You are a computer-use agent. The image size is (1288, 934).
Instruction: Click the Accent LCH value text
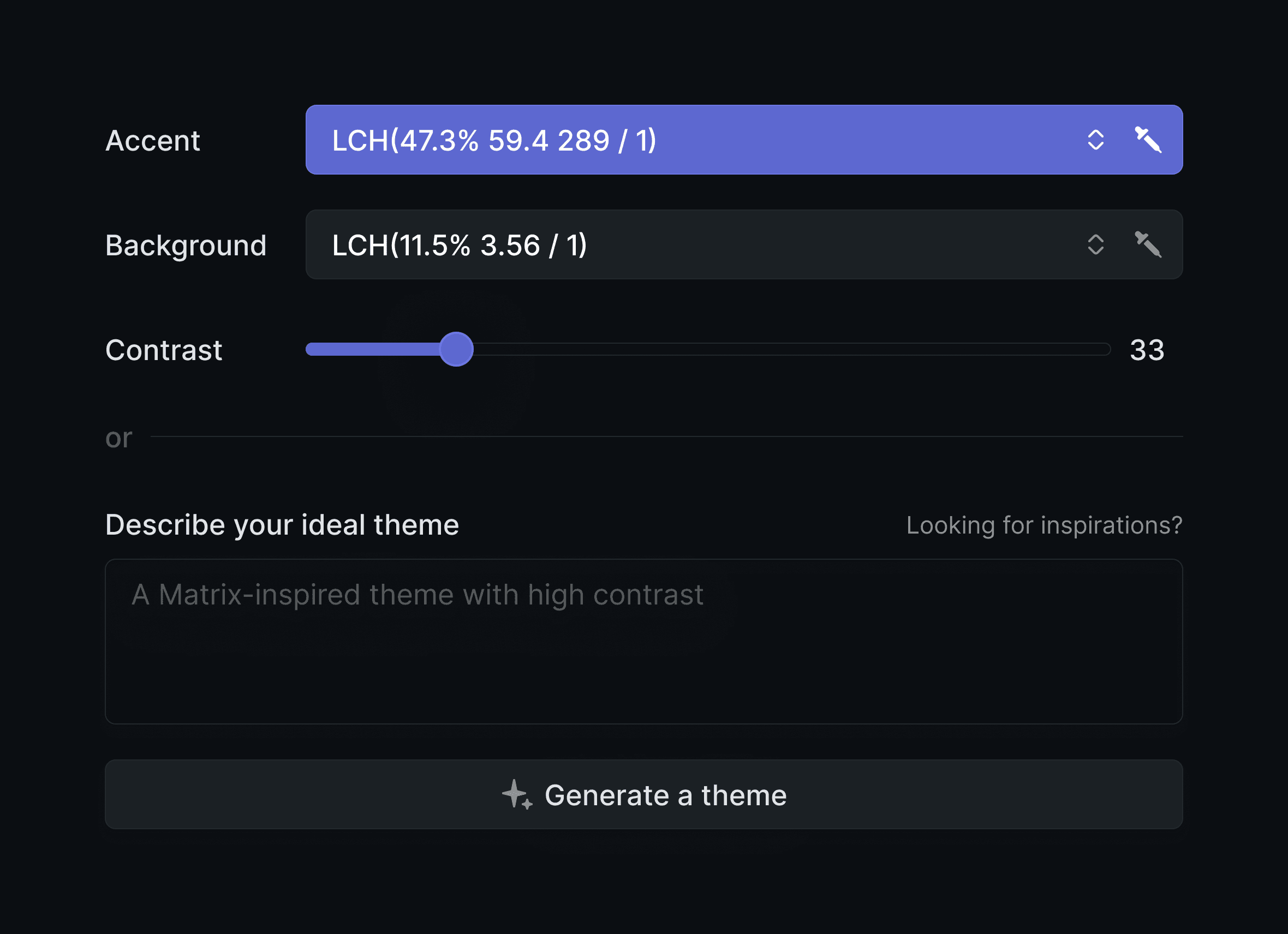pos(493,140)
